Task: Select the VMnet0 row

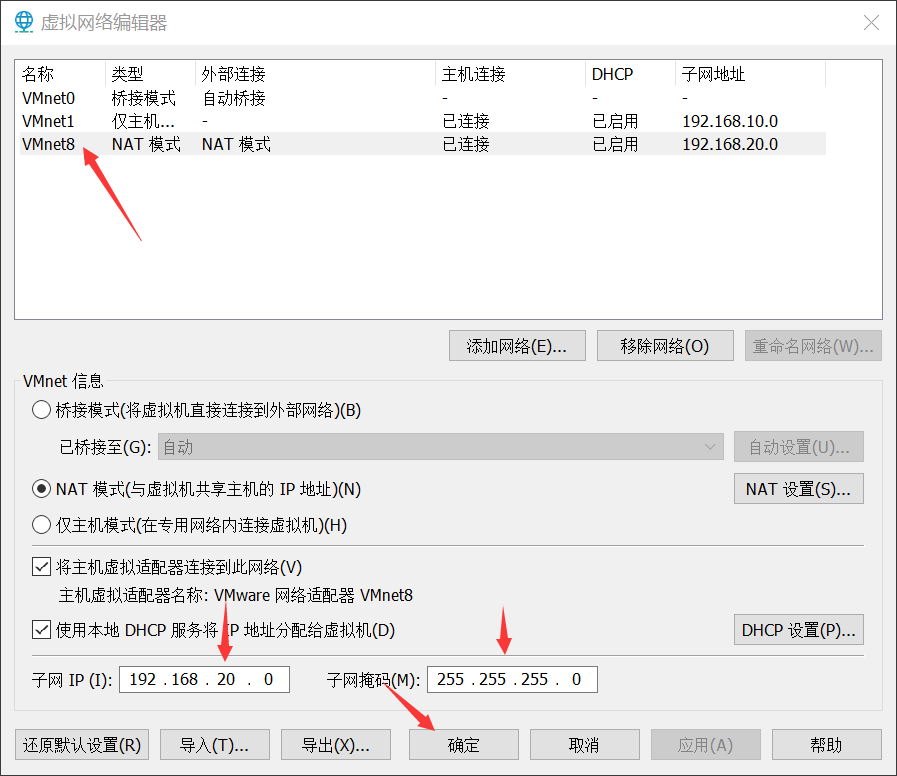Action: [423, 98]
